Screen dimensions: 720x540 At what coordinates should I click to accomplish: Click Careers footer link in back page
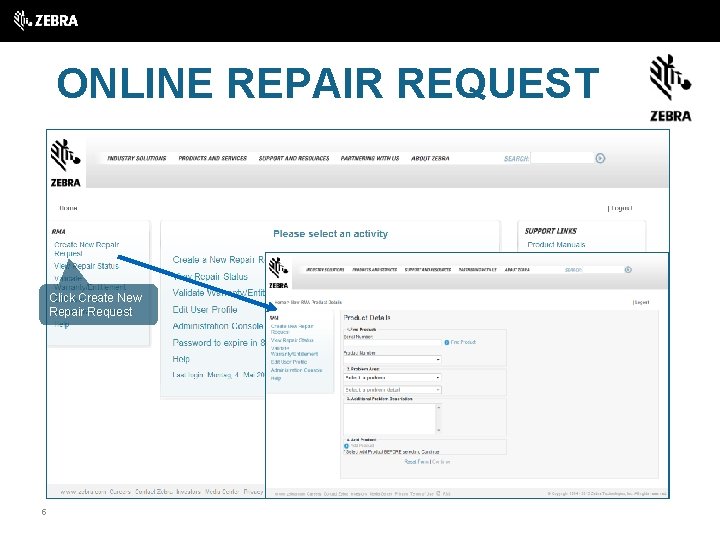tap(120, 491)
